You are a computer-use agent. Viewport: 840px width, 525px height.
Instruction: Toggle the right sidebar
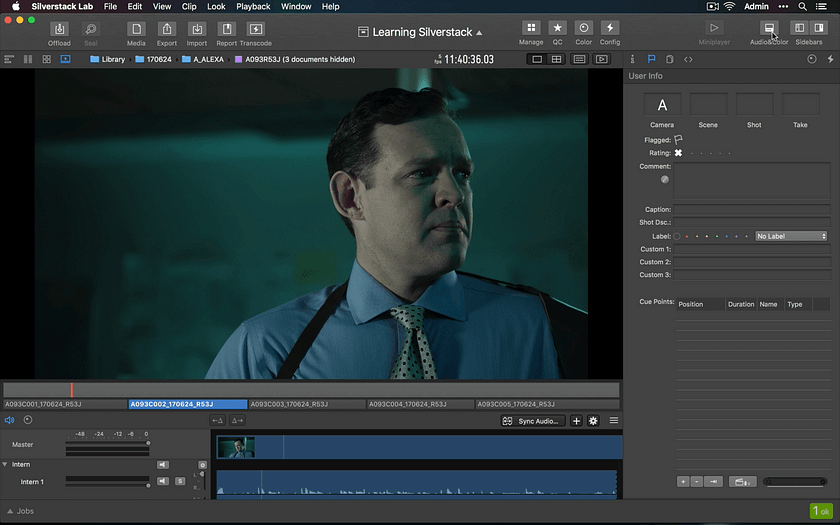pyautogui.click(x=819, y=28)
